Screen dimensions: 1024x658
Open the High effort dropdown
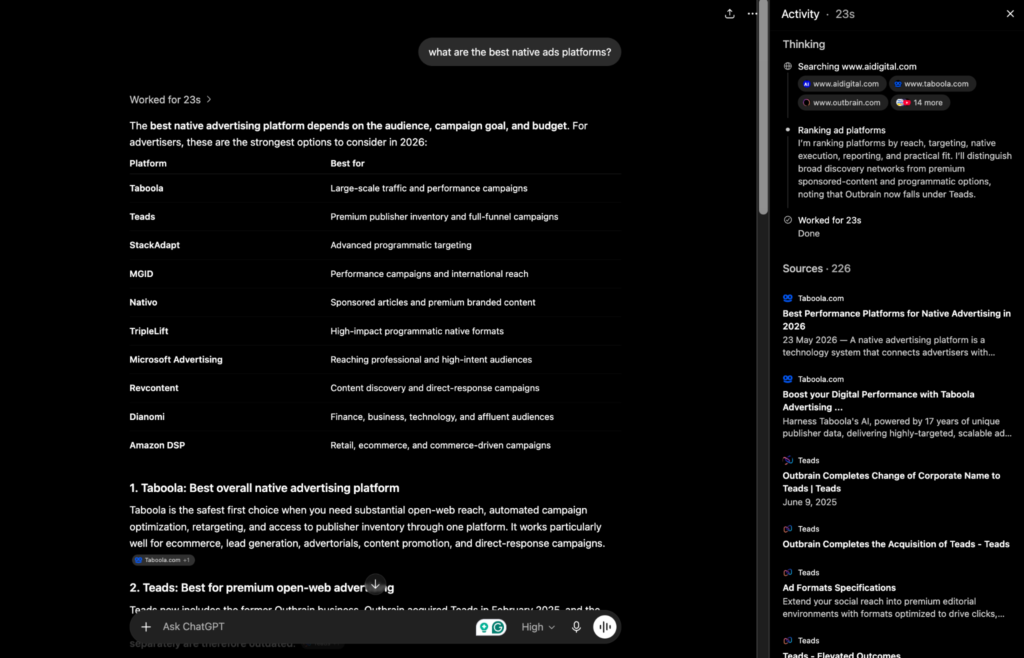point(538,627)
